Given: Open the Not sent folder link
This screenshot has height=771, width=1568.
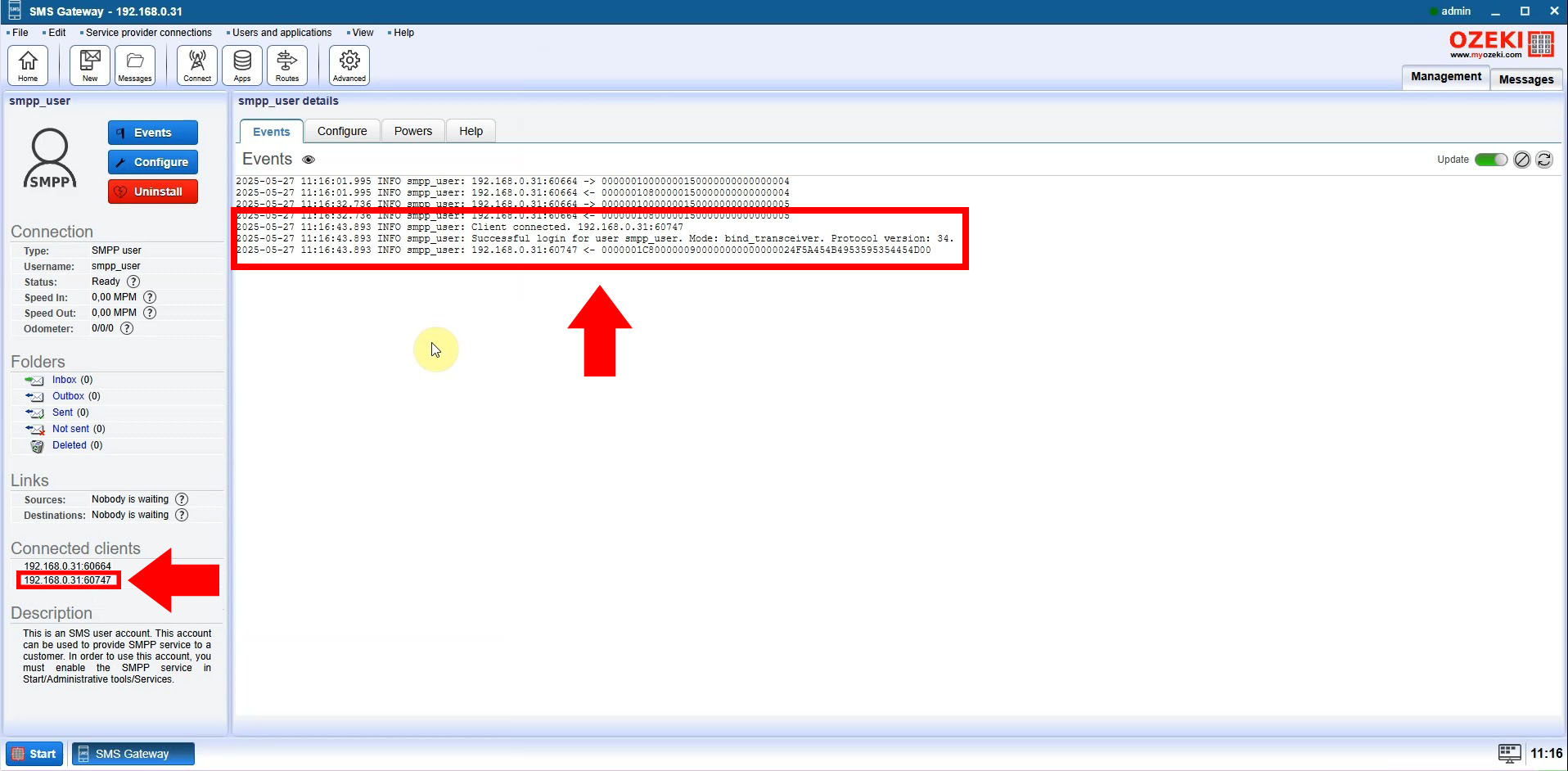Looking at the screenshot, I should pyautogui.click(x=70, y=429).
